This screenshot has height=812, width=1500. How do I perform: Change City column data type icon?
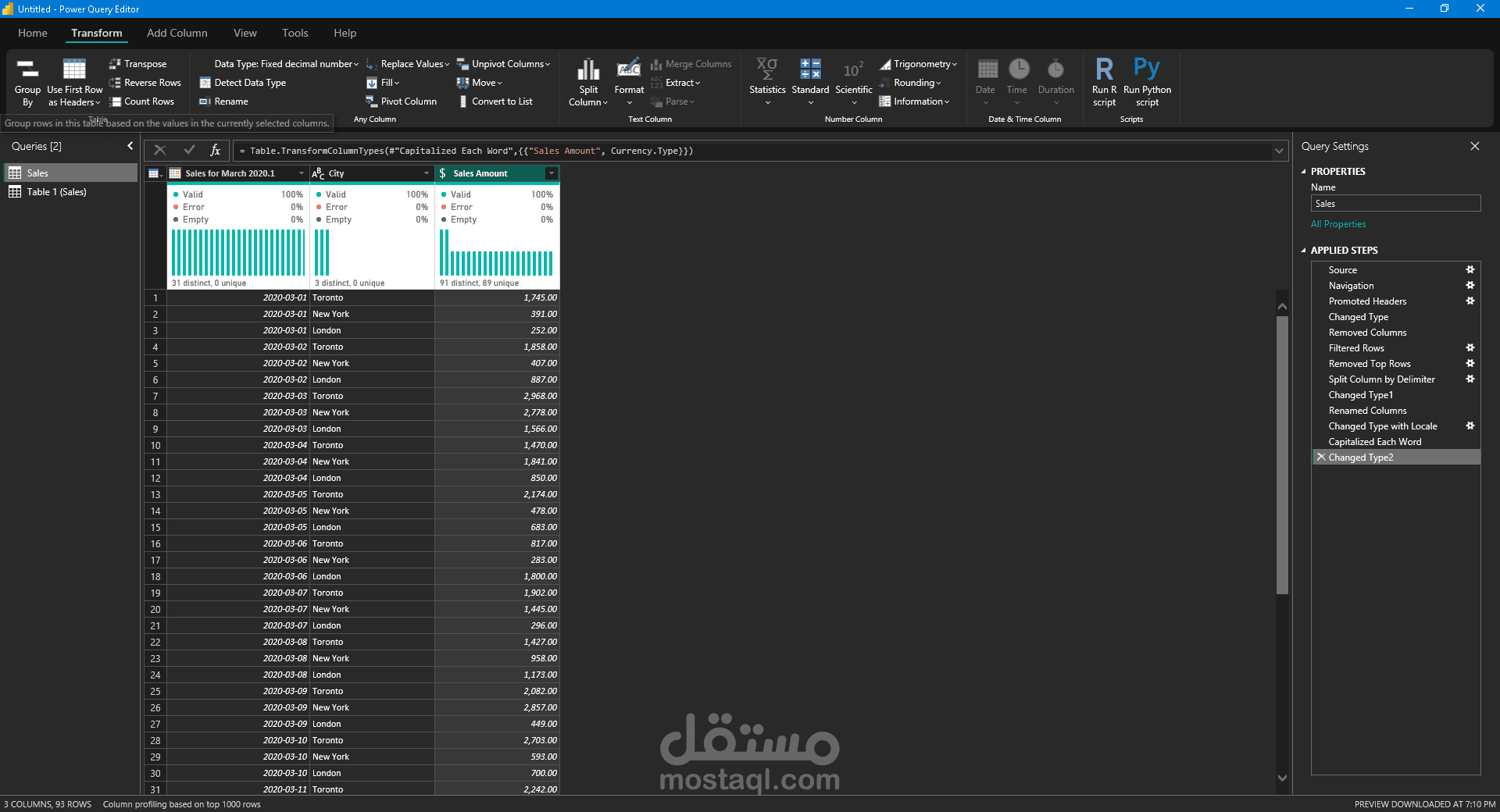[x=318, y=173]
